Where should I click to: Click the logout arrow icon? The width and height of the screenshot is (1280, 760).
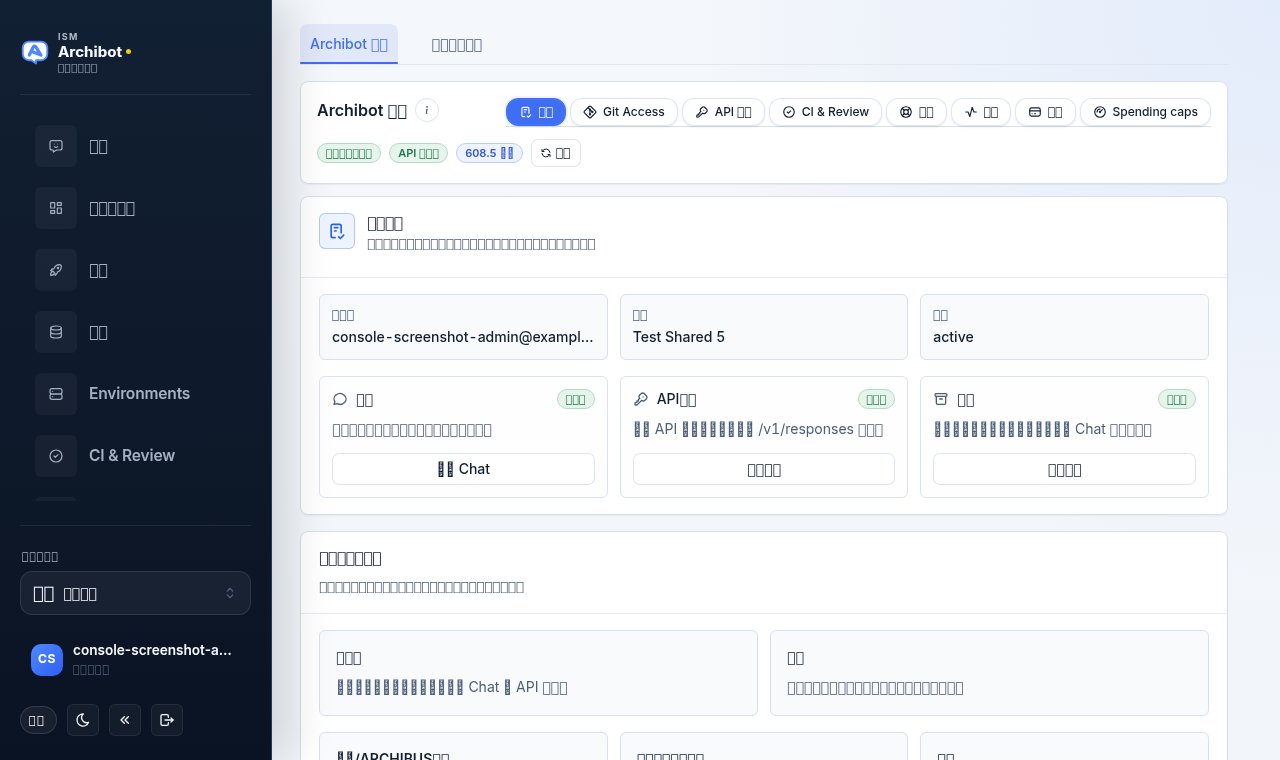coord(167,720)
